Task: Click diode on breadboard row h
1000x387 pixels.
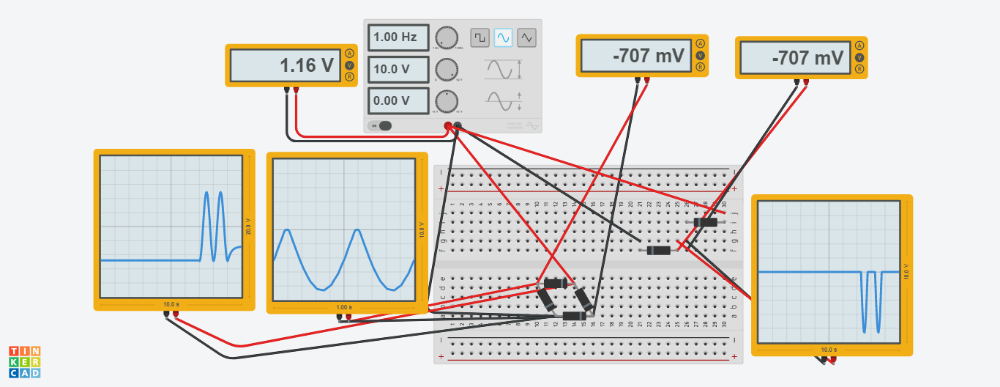Action: 705,222
